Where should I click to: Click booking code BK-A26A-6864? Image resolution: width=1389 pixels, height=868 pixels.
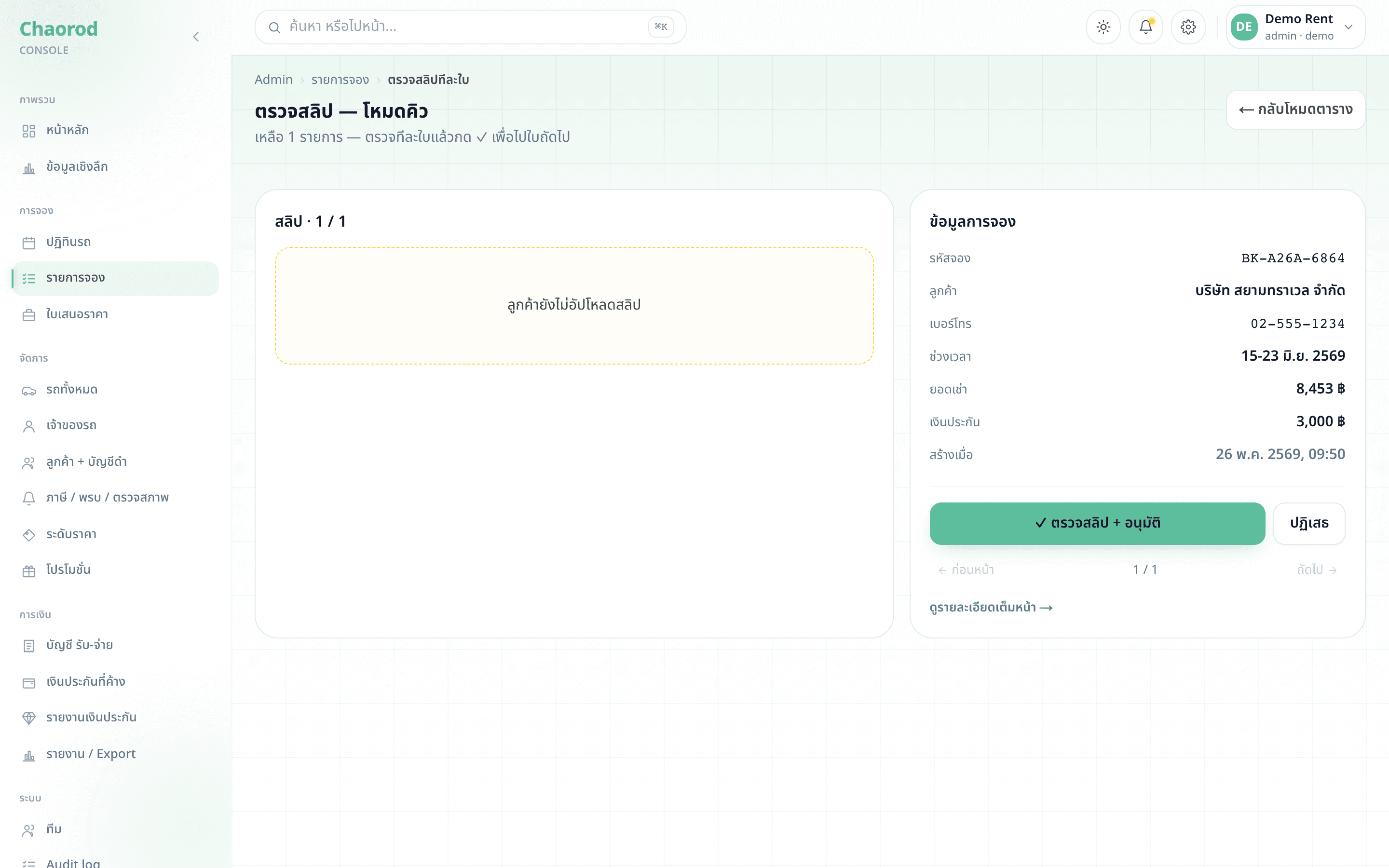(x=1293, y=258)
